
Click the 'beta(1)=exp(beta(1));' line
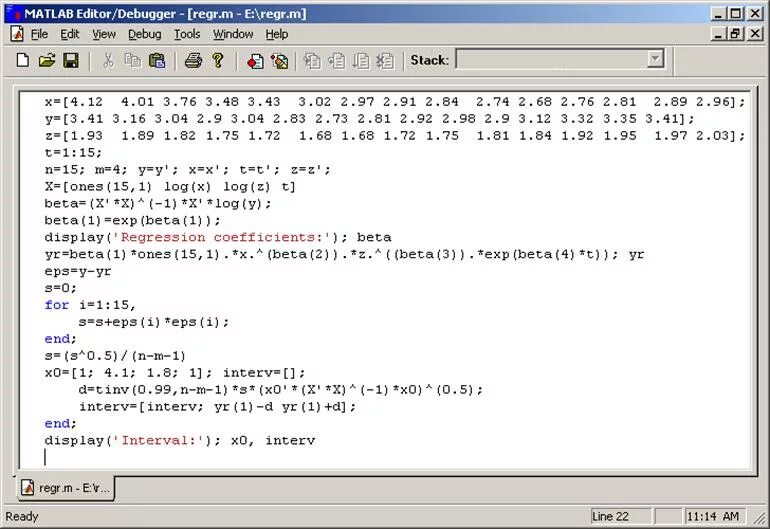(133, 220)
